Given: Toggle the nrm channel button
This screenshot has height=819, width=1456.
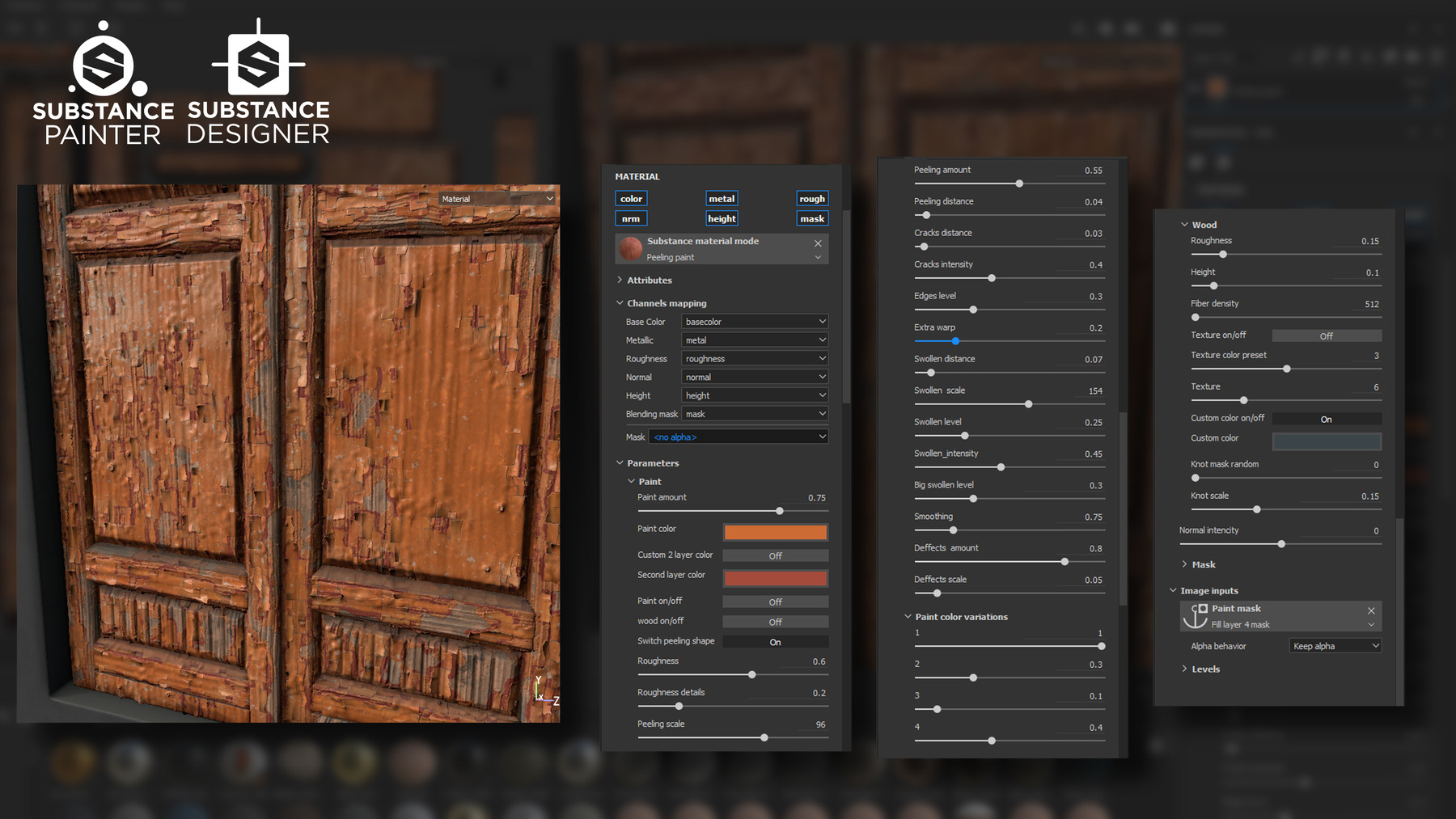Looking at the screenshot, I should [631, 218].
